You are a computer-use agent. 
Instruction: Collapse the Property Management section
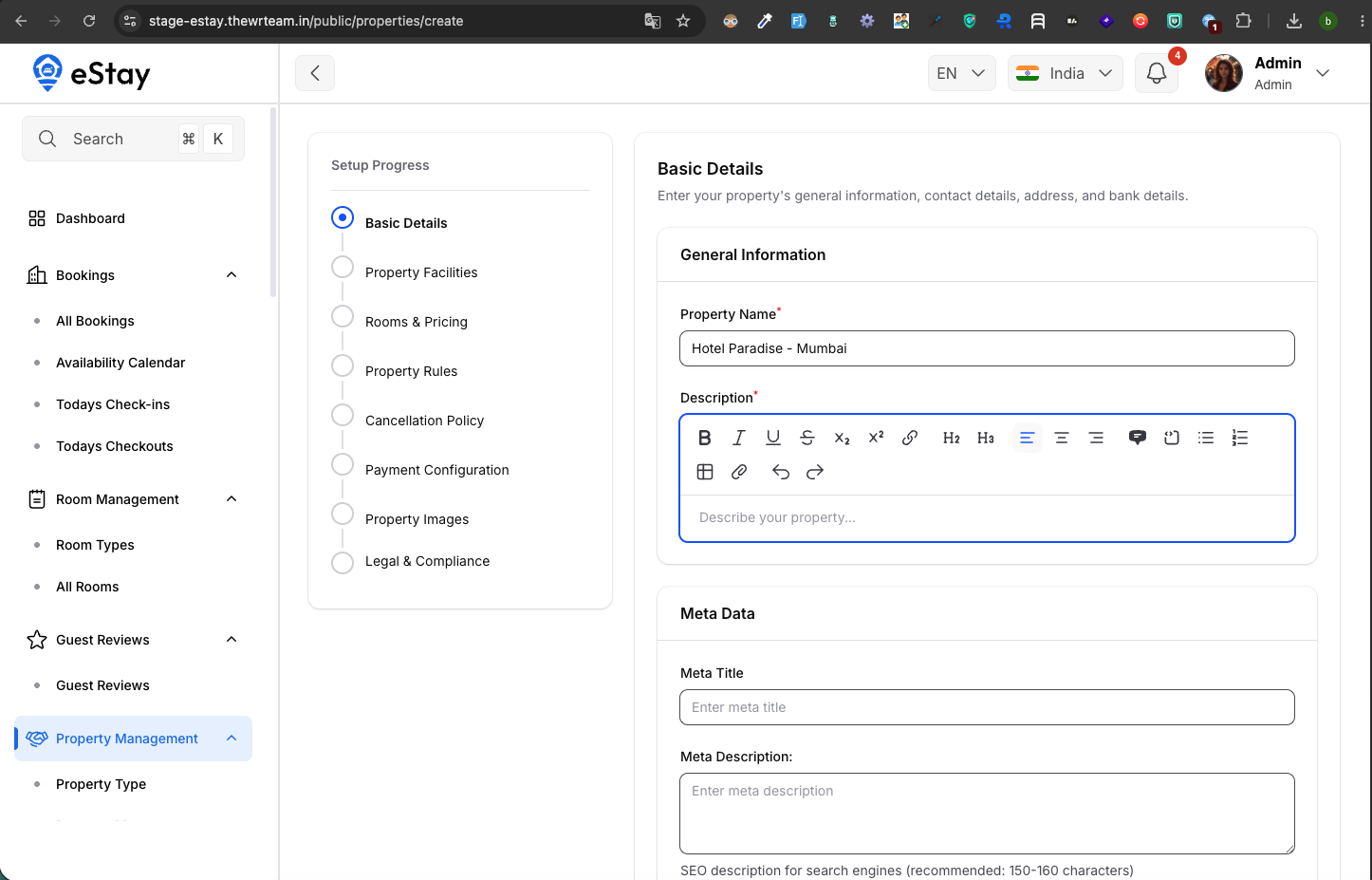[232, 739]
